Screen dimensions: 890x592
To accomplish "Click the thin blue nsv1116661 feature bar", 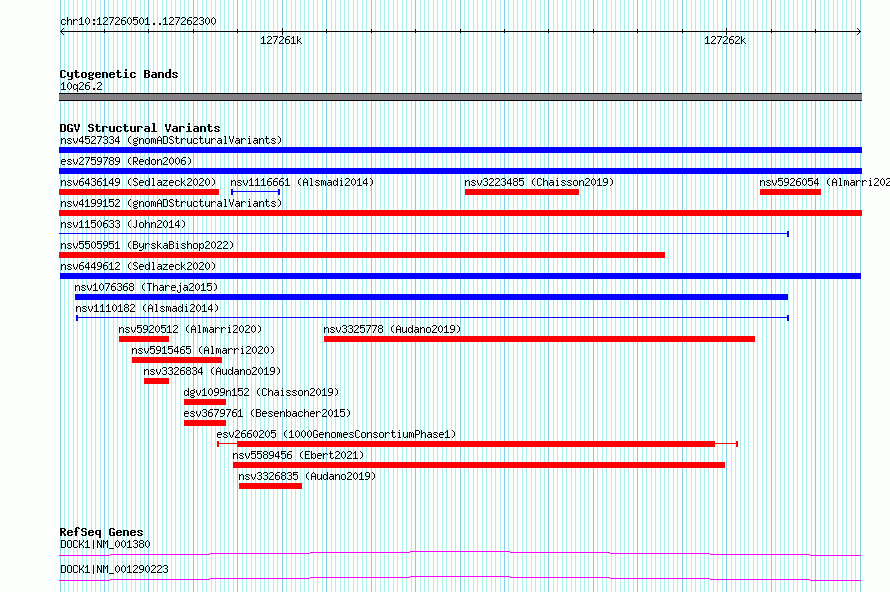I will tap(255, 192).
